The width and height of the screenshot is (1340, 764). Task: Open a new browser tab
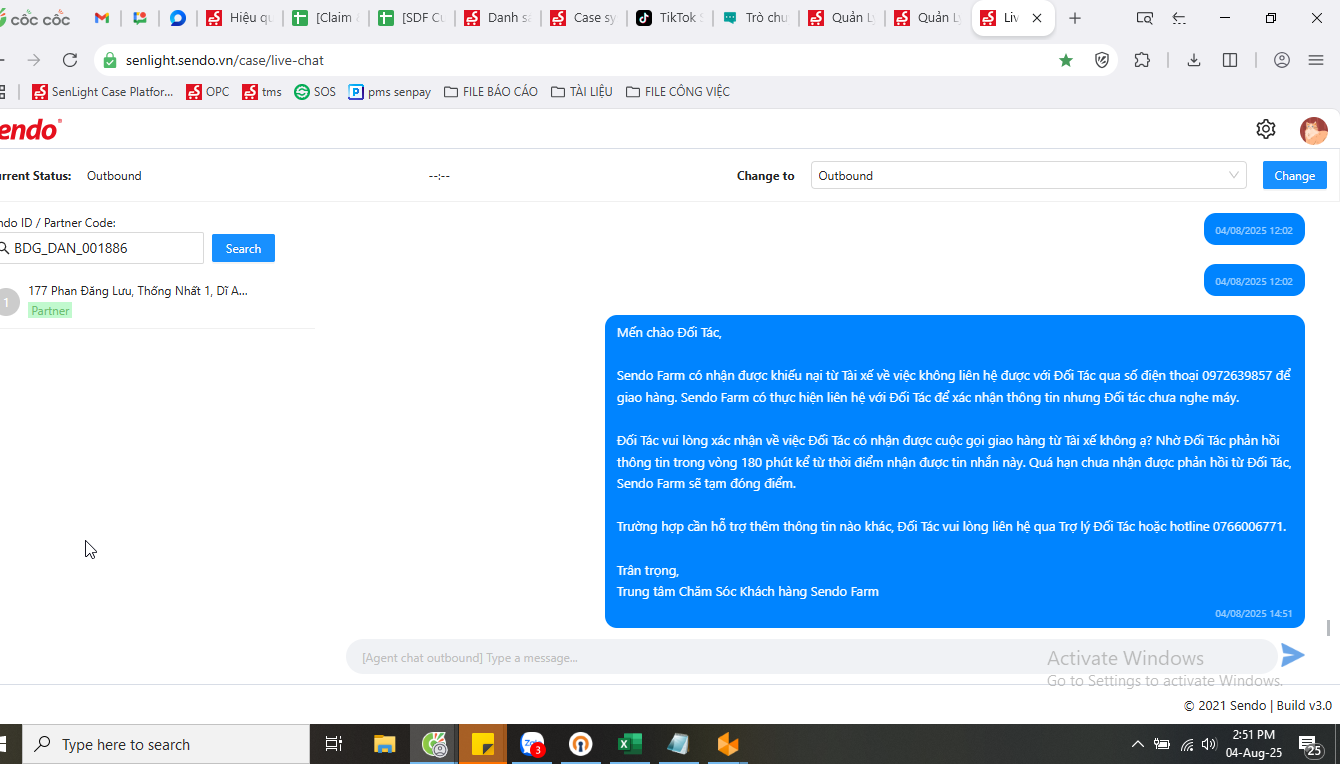(x=1075, y=18)
